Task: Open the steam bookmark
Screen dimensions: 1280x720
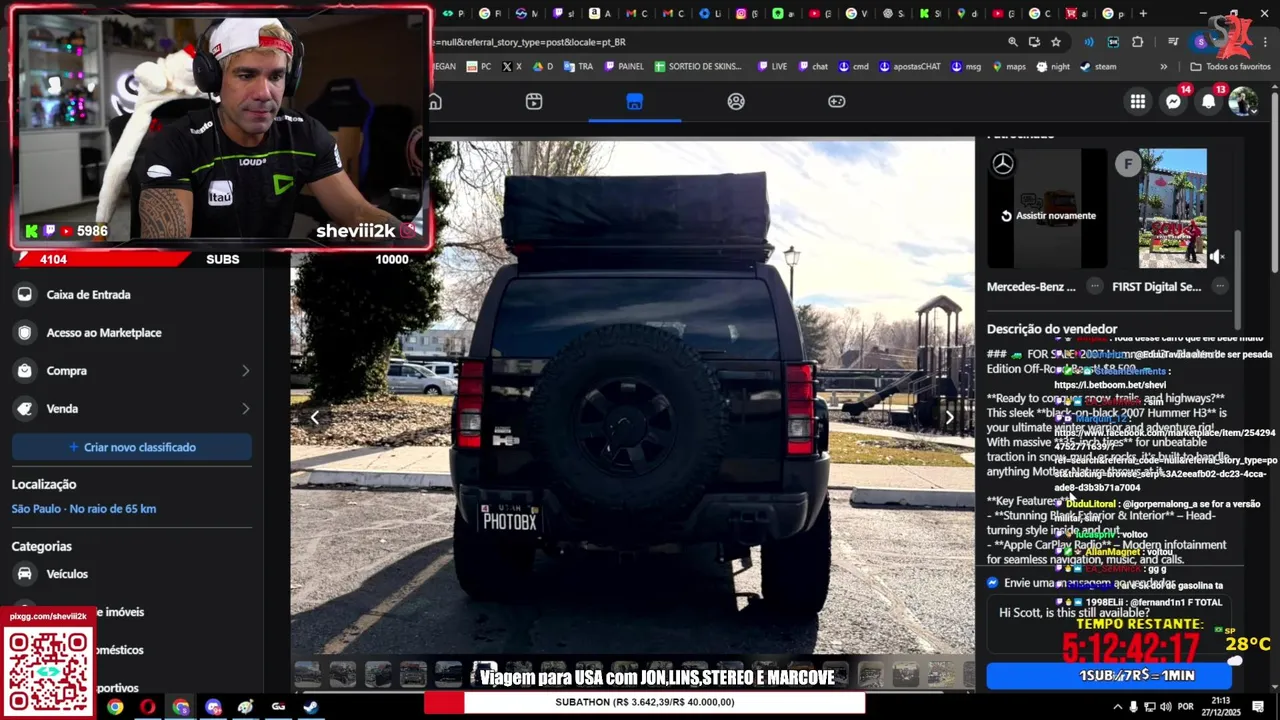Action: [1098, 67]
